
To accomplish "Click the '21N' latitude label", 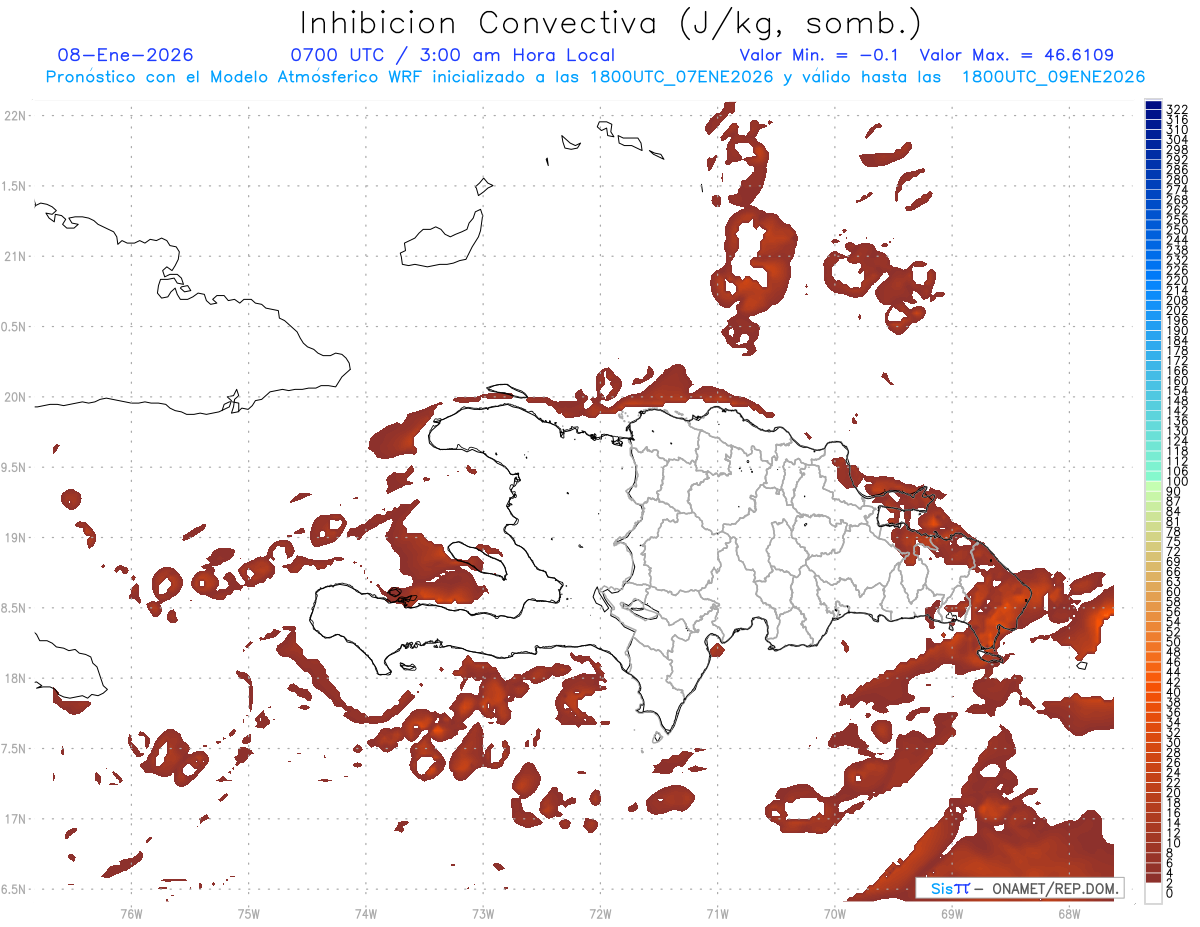I will [x=14, y=256].
